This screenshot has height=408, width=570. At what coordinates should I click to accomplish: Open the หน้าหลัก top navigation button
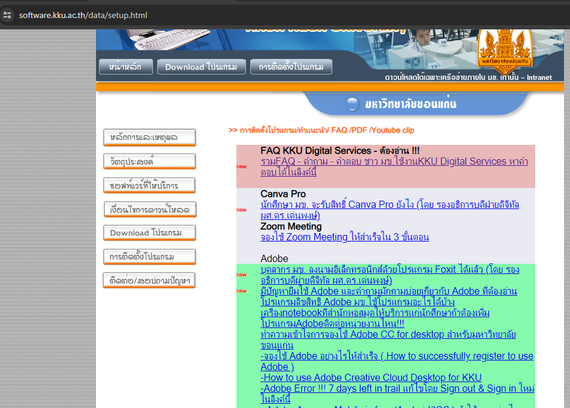click(x=125, y=67)
